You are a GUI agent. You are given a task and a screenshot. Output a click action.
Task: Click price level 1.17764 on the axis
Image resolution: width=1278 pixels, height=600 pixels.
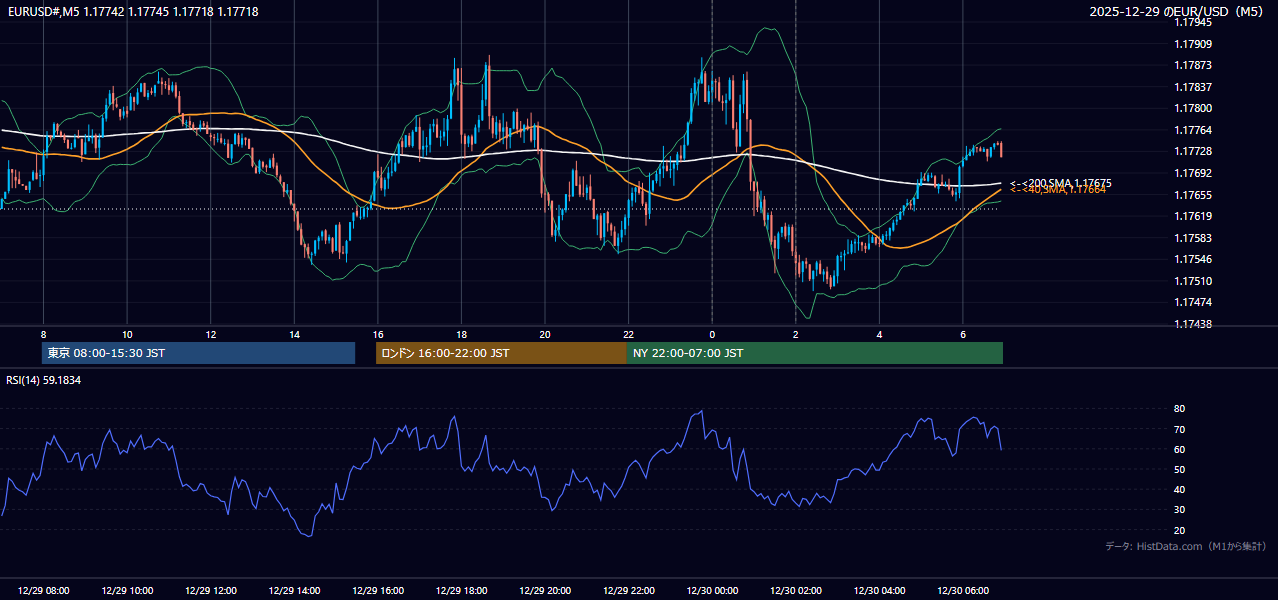pyautogui.click(x=1193, y=130)
